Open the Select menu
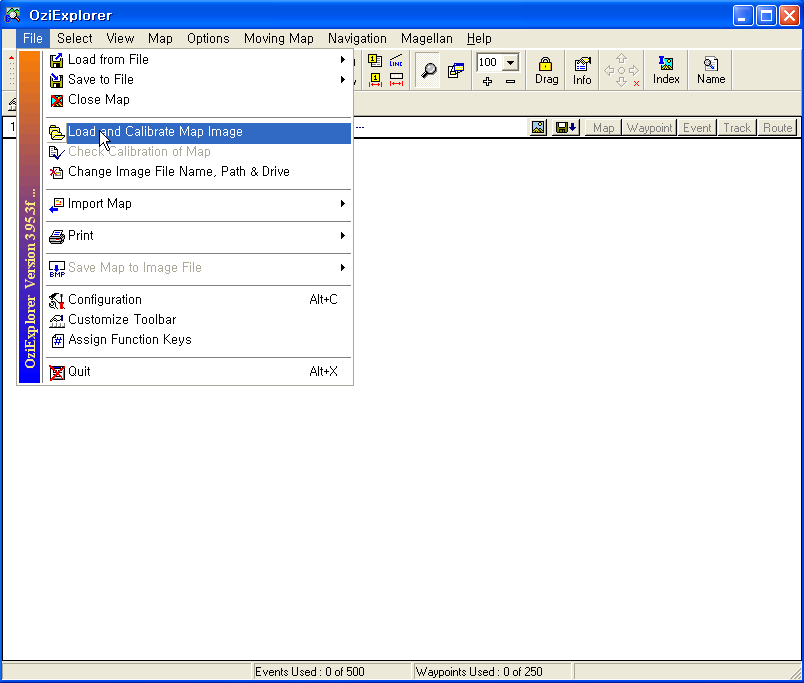 pos(75,38)
